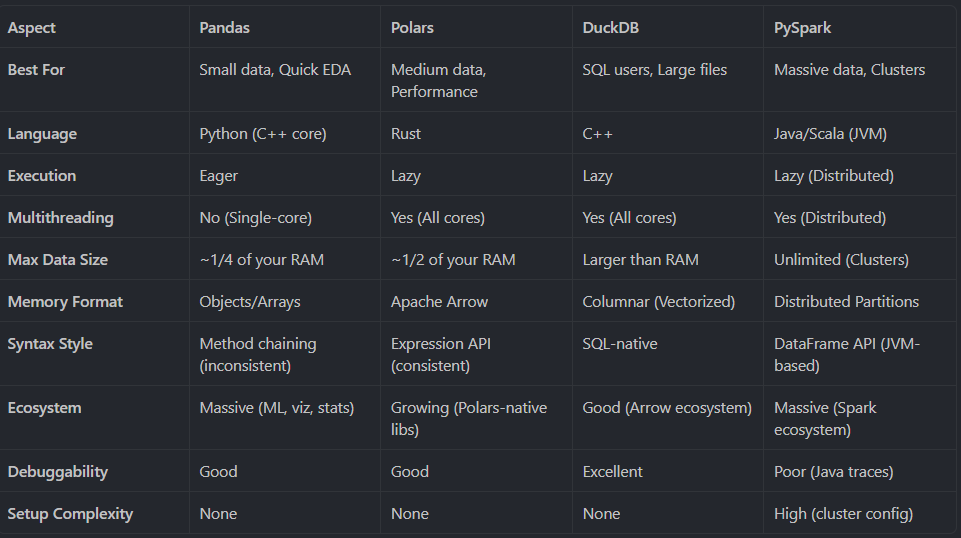Select the Multithreading row label
This screenshot has height=538, width=961.
click(x=60, y=218)
